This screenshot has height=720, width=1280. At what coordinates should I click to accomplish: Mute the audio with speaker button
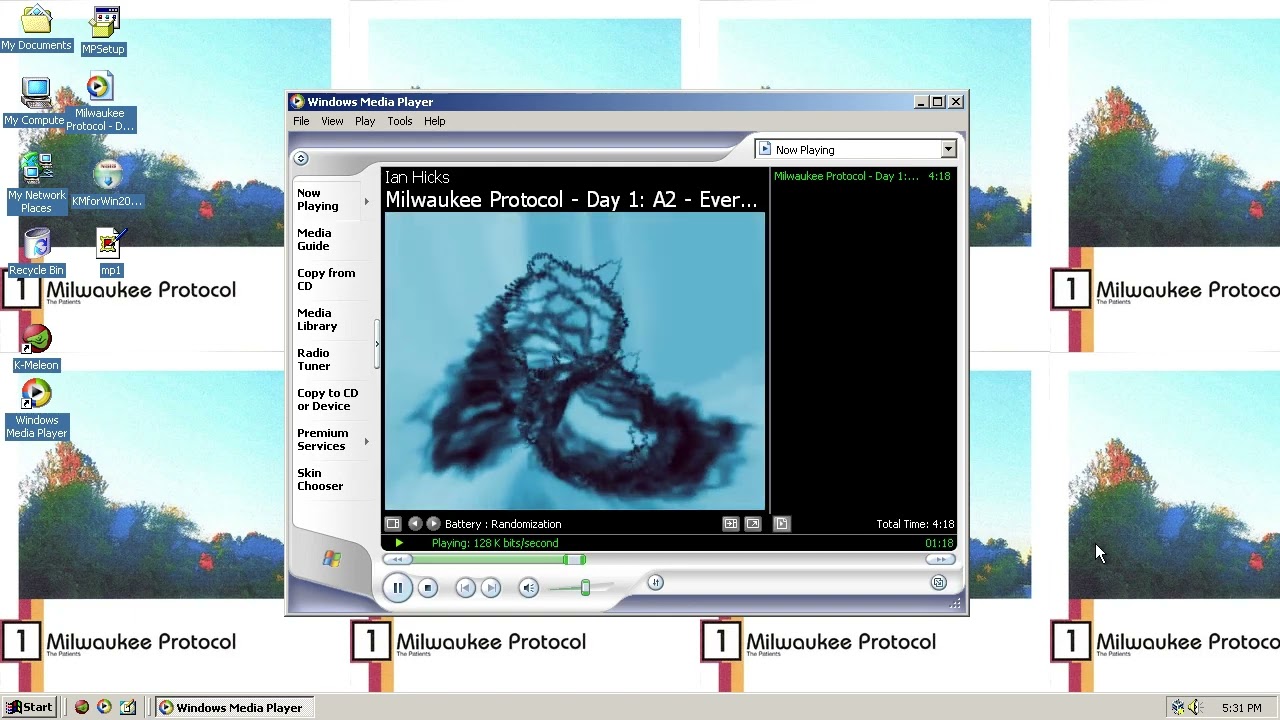coord(529,588)
